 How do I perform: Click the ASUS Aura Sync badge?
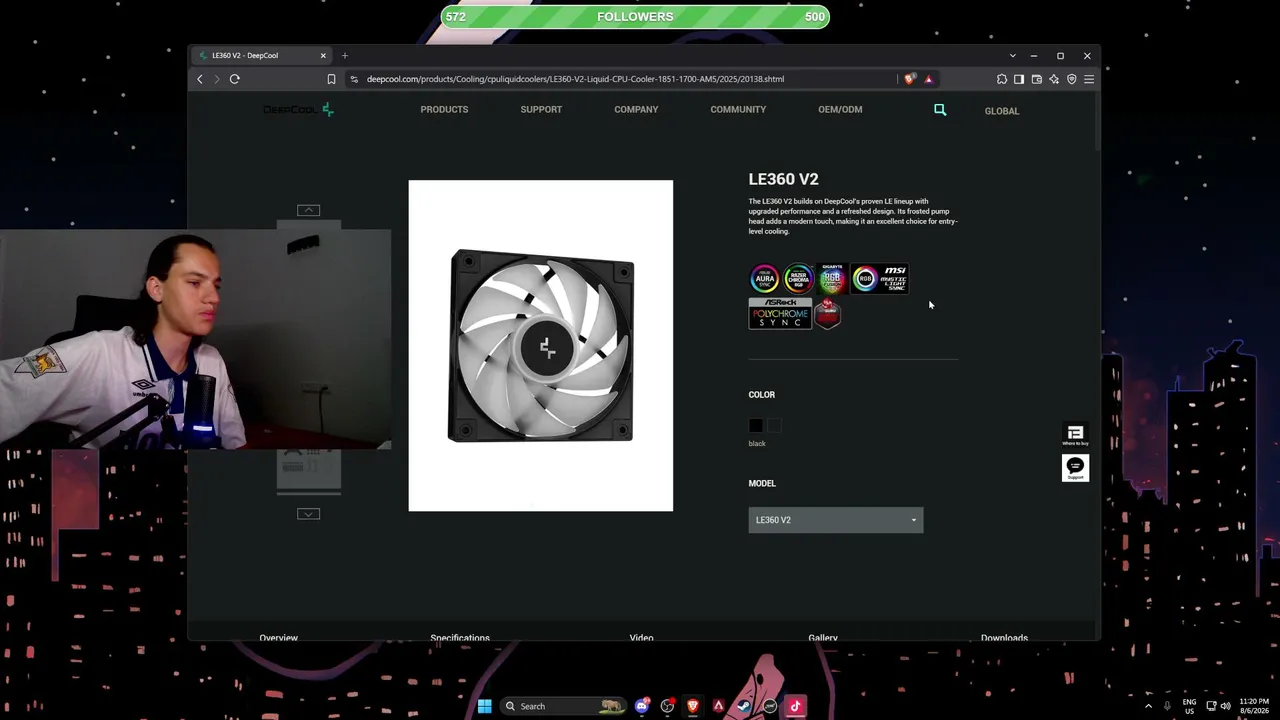point(764,279)
